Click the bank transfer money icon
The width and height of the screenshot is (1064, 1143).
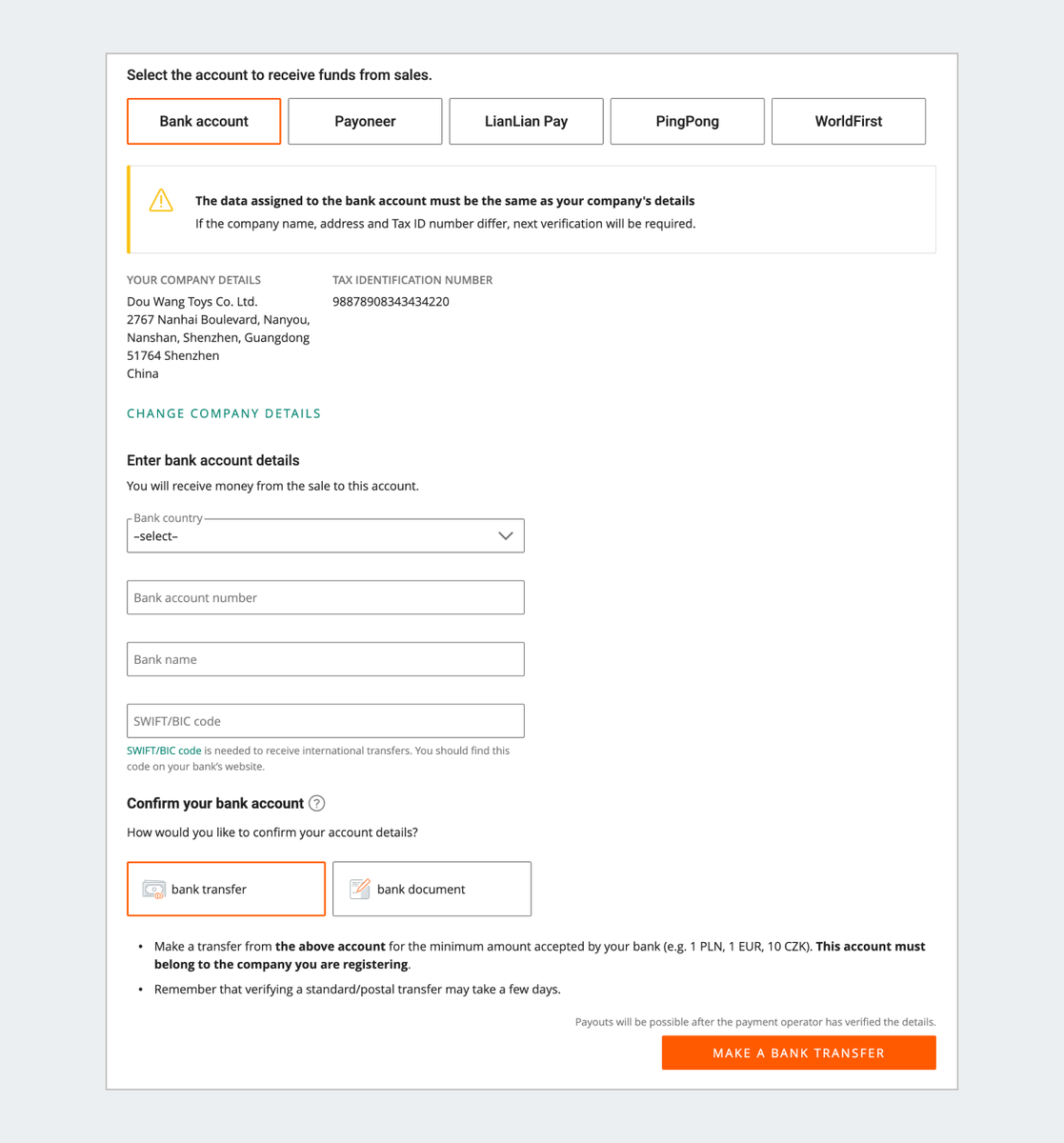point(153,890)
